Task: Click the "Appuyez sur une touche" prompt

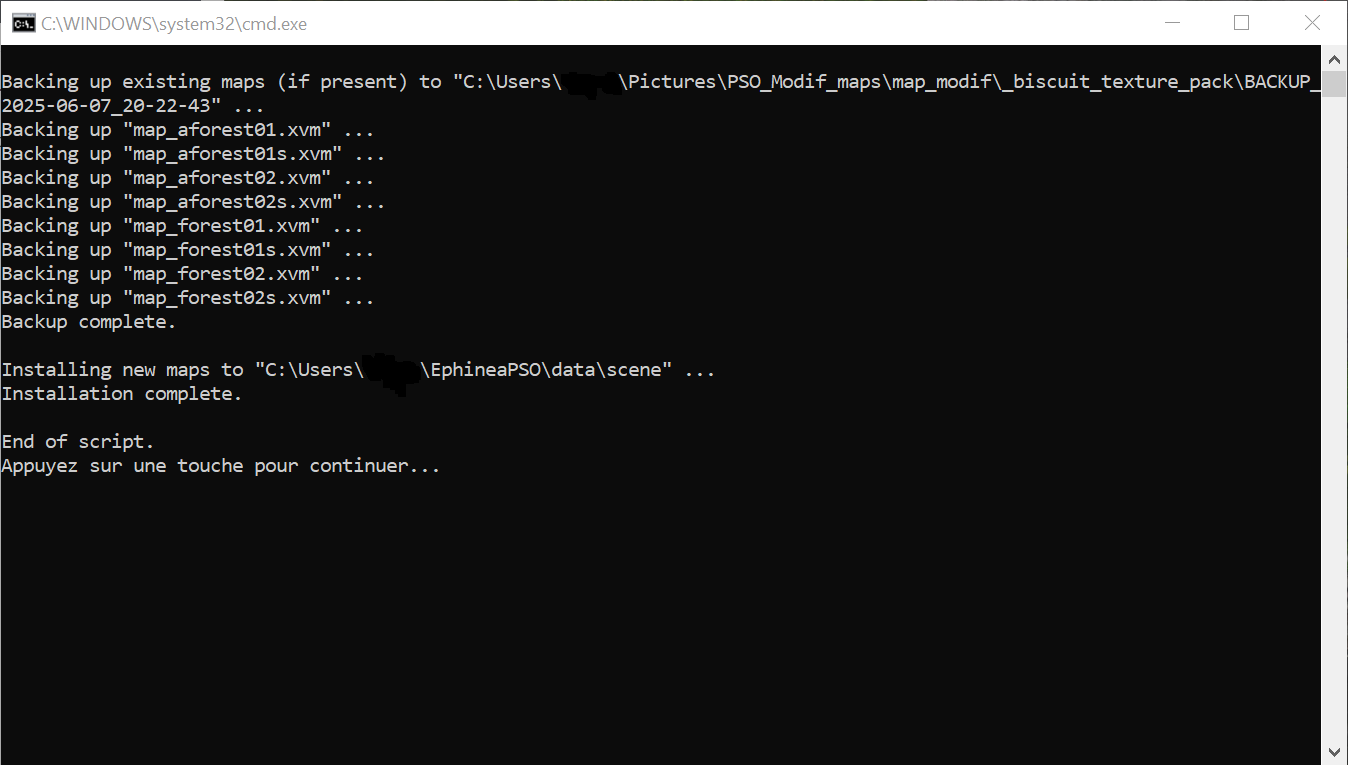Action: point(221,466)
